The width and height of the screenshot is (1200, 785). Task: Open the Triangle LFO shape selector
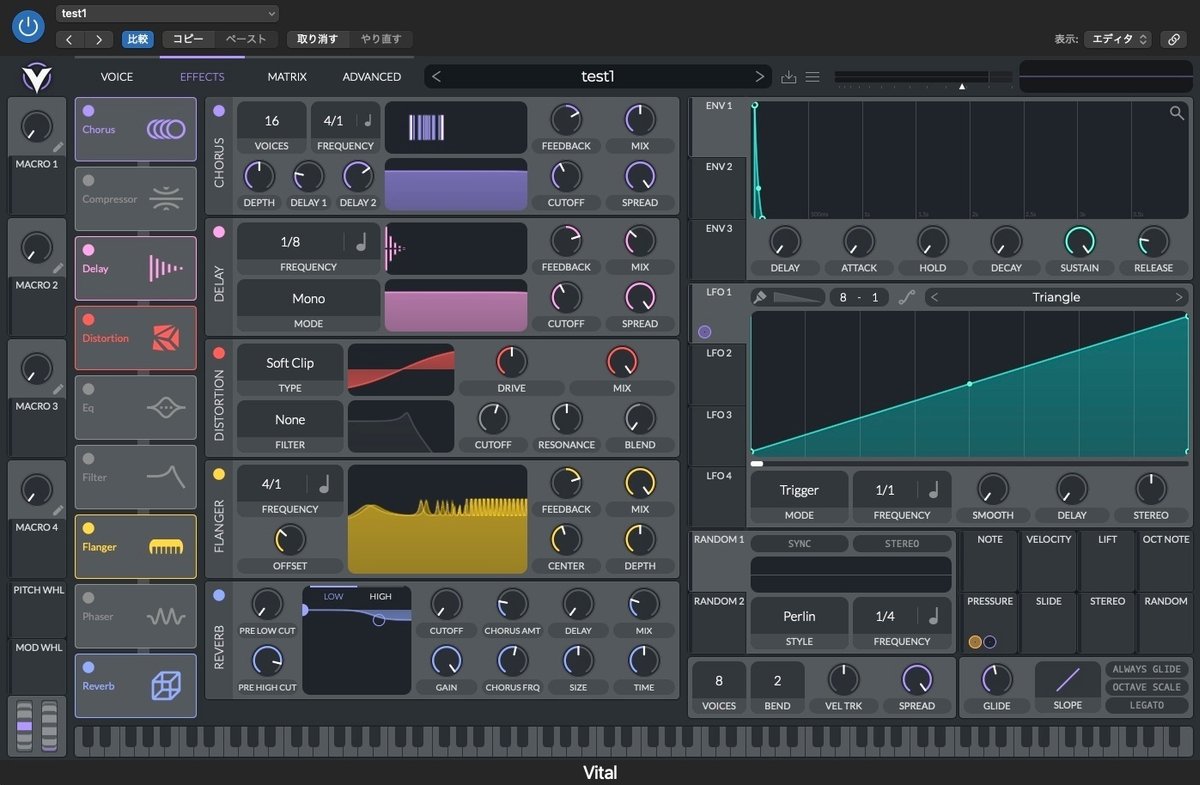click(1055, 297)
